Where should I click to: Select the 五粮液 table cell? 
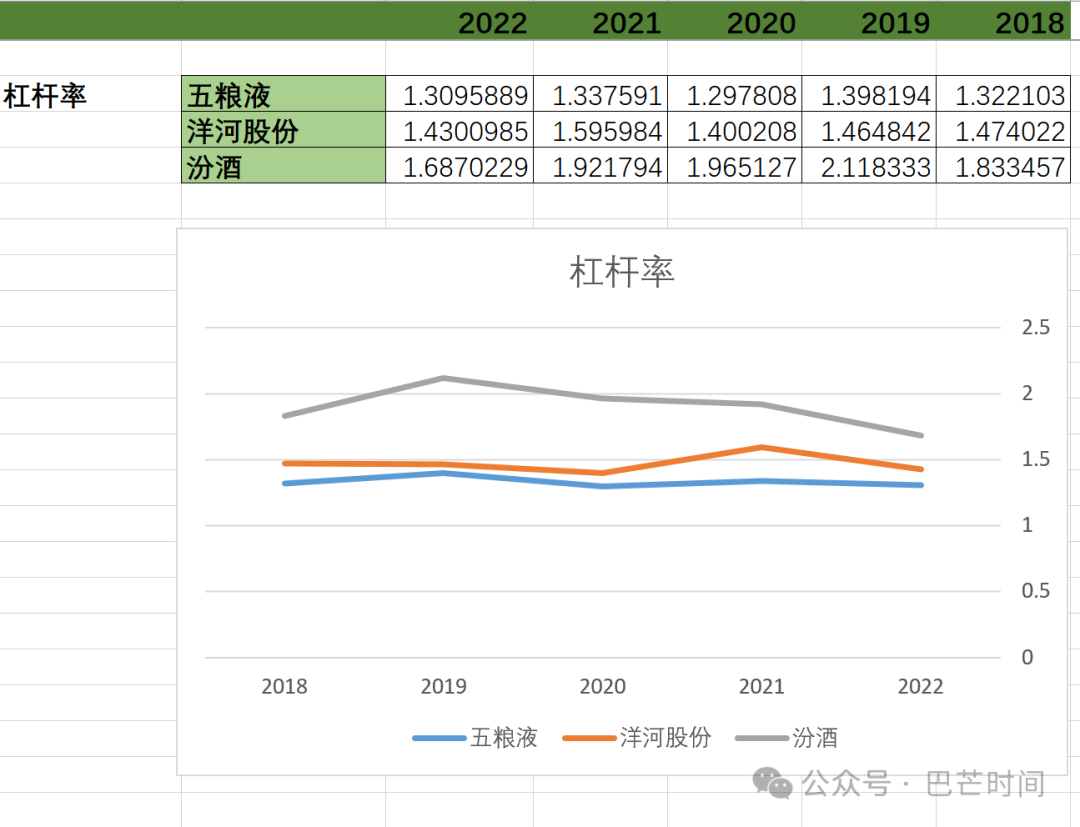point(283,94)
